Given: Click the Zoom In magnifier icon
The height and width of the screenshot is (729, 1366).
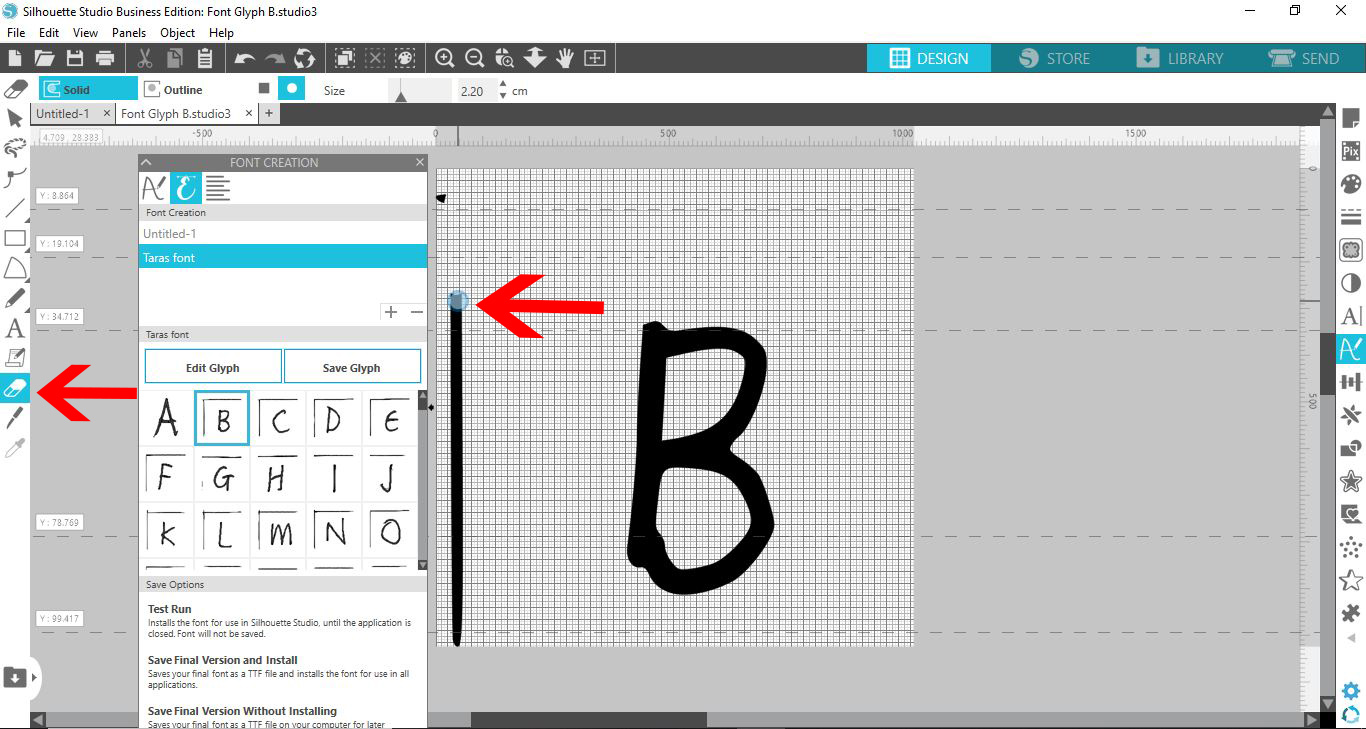Looking at the screenshot, I should (x=445, y=58).
